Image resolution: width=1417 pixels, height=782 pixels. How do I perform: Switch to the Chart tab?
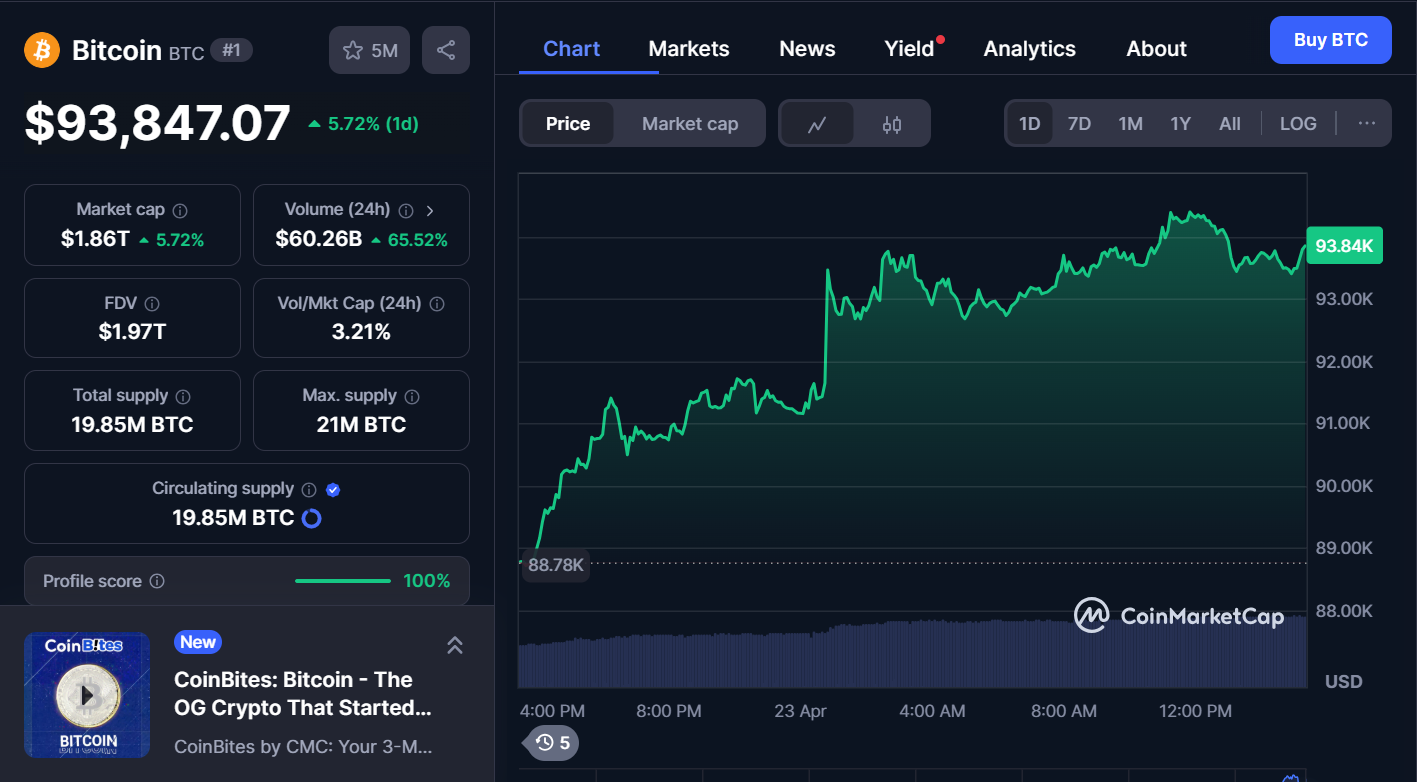coord(572,49)
